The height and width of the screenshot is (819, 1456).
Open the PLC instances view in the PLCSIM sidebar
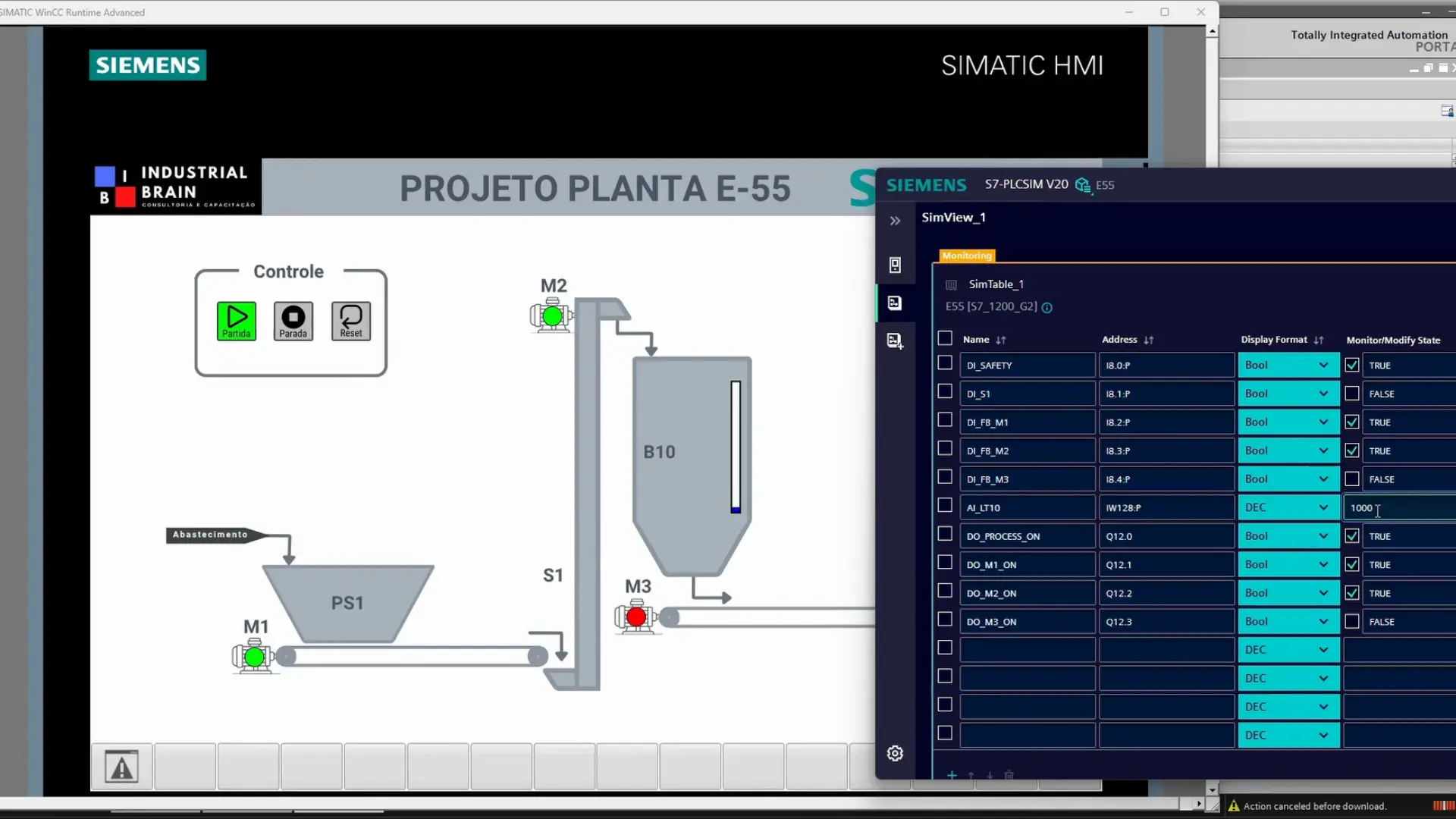[896, 265]
